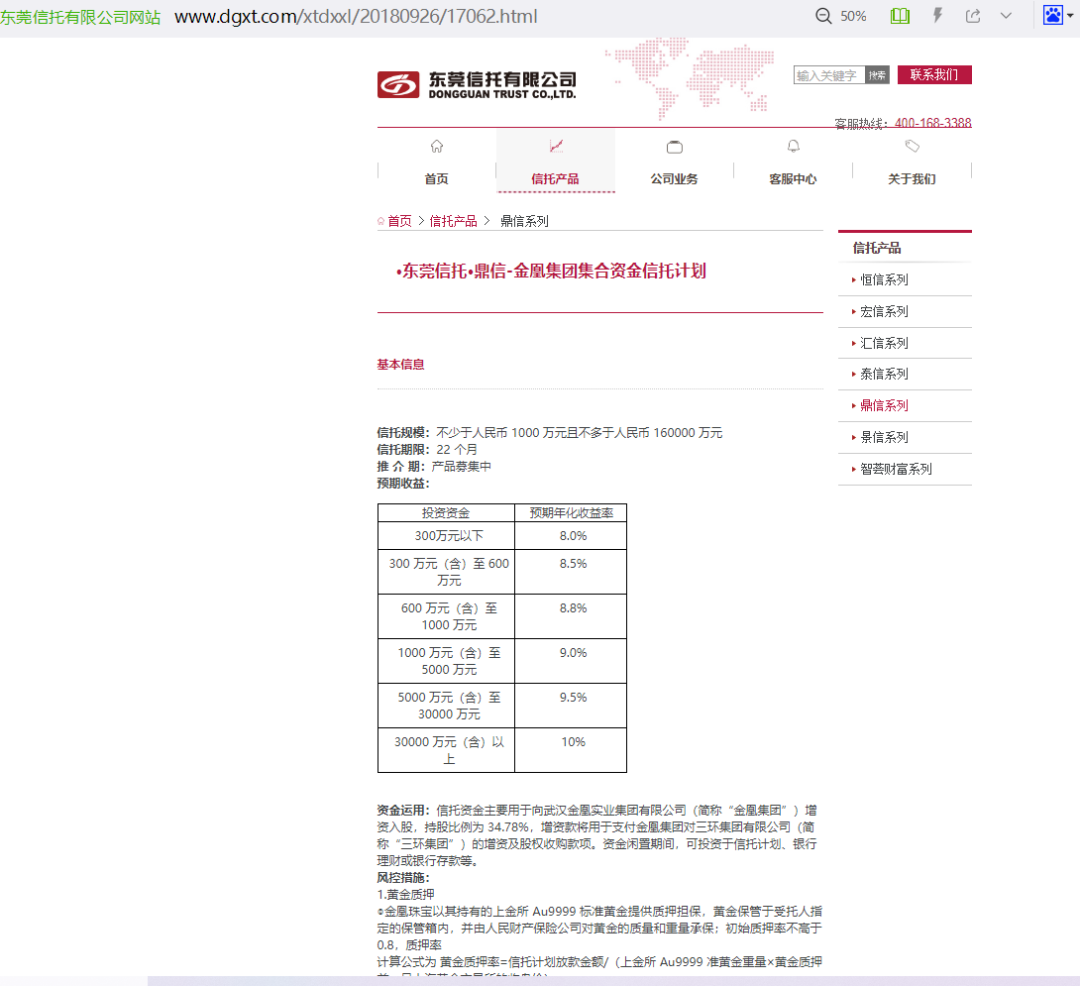Open dropdown arrow beside paw icon
The width and height of the screenshot is (1080, 986).
pos(1070,16)
